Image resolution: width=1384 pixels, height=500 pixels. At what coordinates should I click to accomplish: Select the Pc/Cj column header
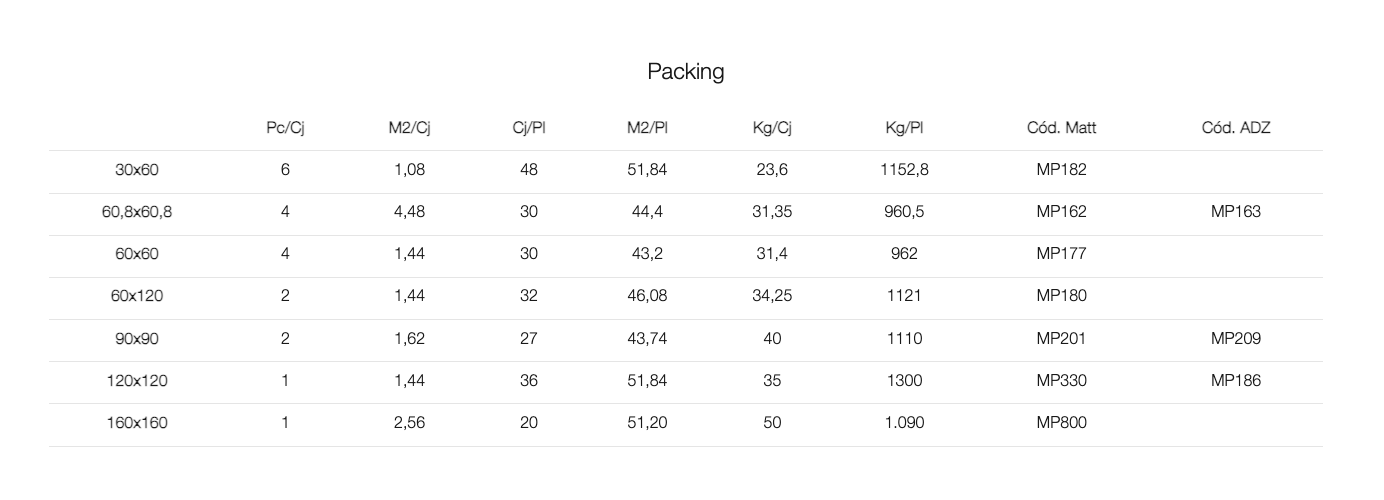(285, 128)
